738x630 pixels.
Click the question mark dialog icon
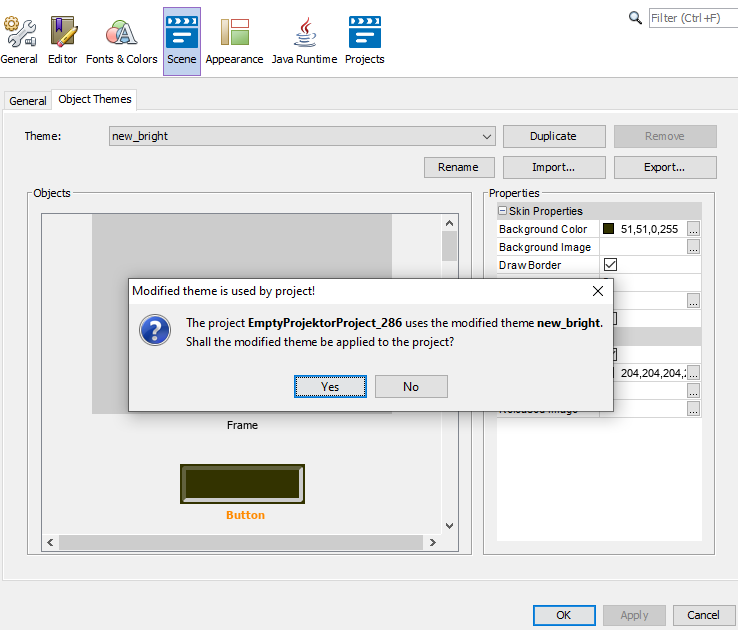point(154,330)
